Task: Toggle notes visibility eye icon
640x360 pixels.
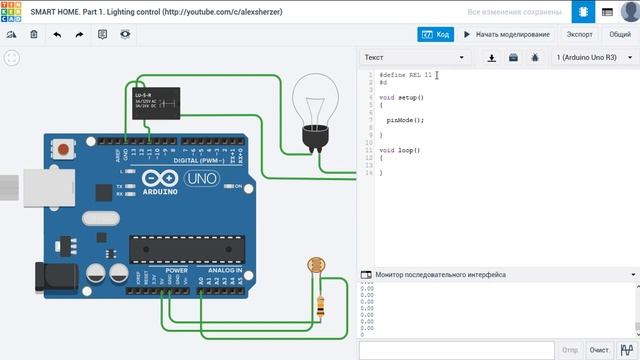Action: click(125, 34)
